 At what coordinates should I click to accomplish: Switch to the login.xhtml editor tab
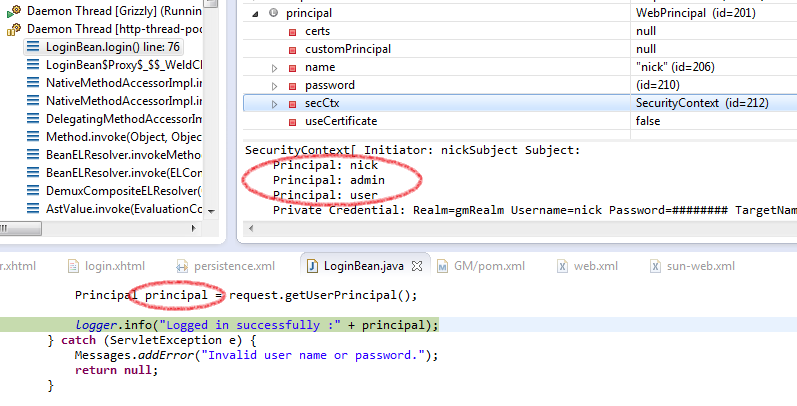[x=107, y=266]
